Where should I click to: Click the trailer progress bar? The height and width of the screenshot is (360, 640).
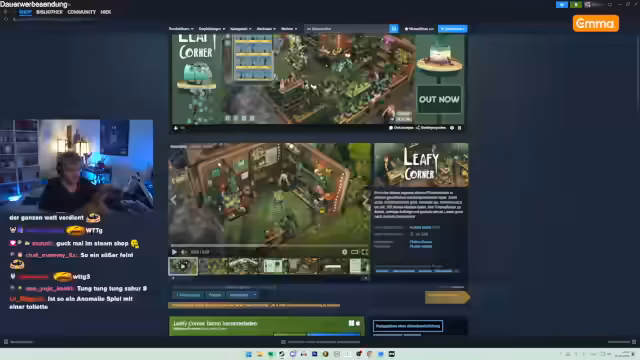tap(269, 245)
